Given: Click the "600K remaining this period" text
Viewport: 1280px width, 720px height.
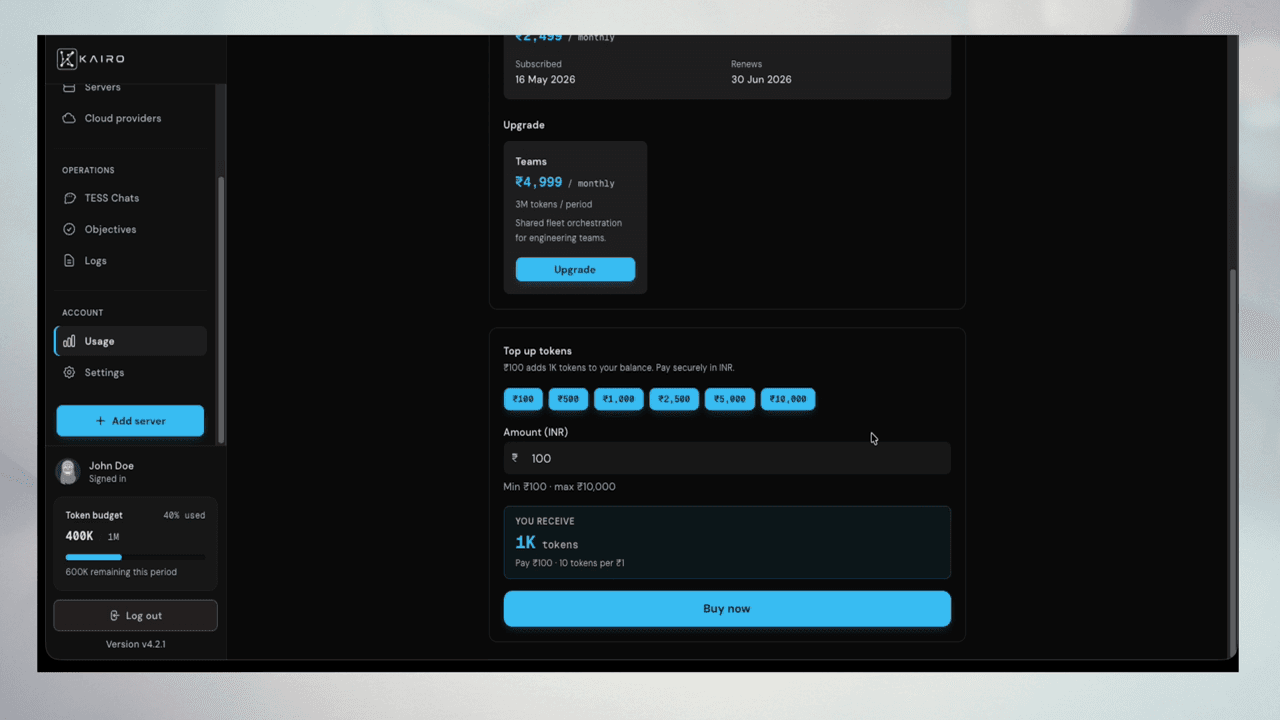Looking at the screenshot, I should [121, 572].
